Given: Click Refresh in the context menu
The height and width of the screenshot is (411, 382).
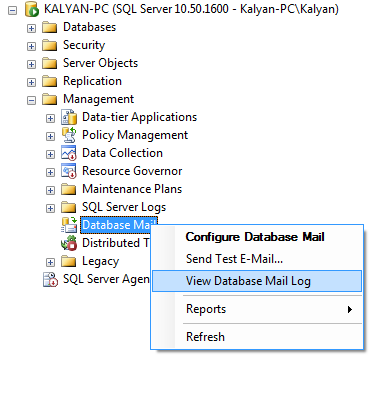Looking at the screenshot, I should [257, 337].
